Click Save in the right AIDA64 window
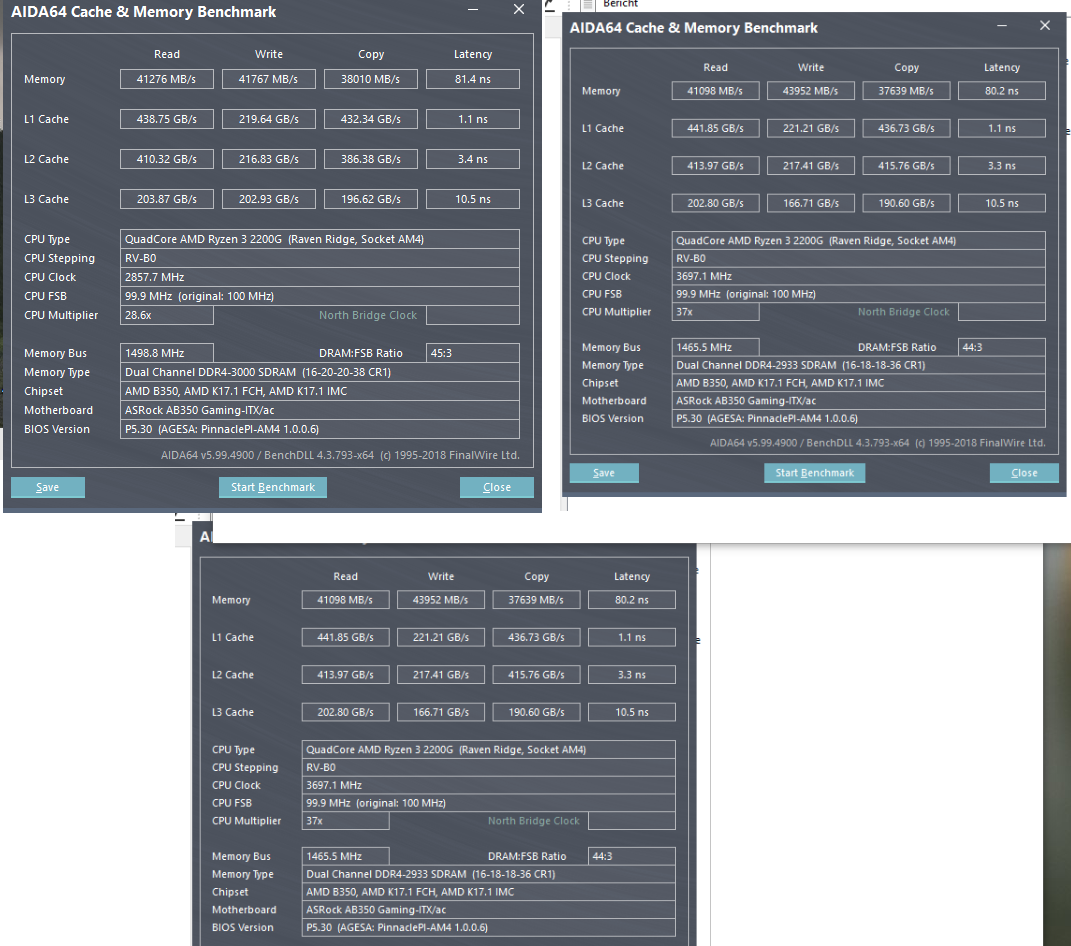The image size is (1071, 946). [604, 473]
